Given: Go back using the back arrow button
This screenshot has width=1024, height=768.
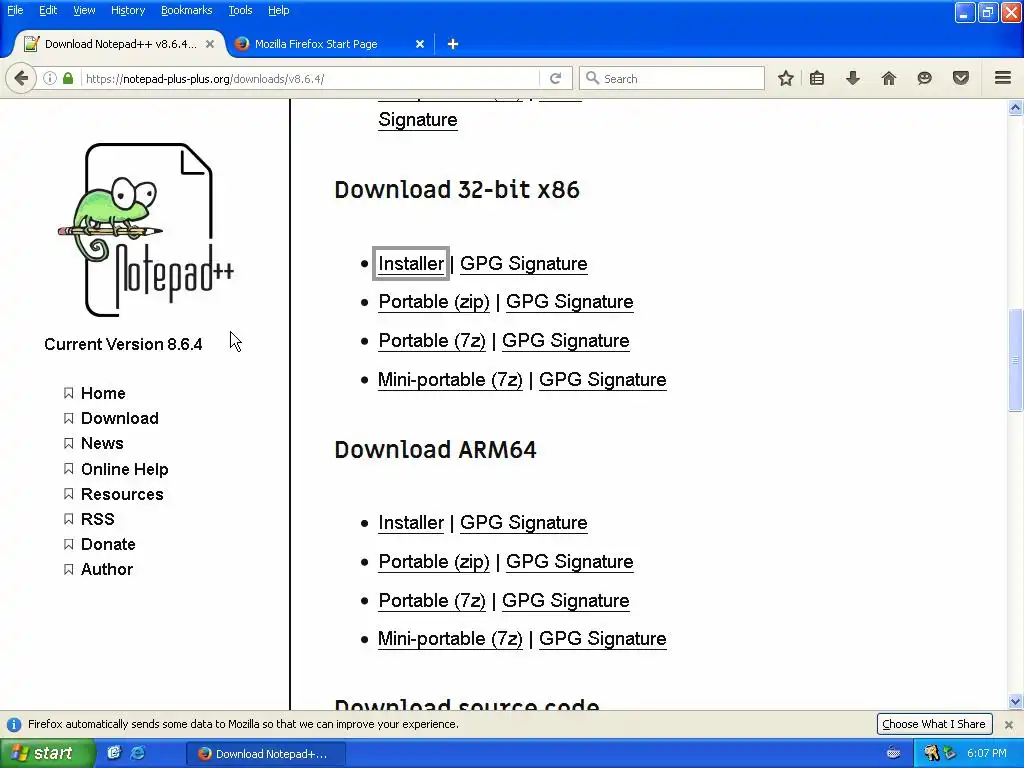Looking at the screenshot, I should pos(21,78).
